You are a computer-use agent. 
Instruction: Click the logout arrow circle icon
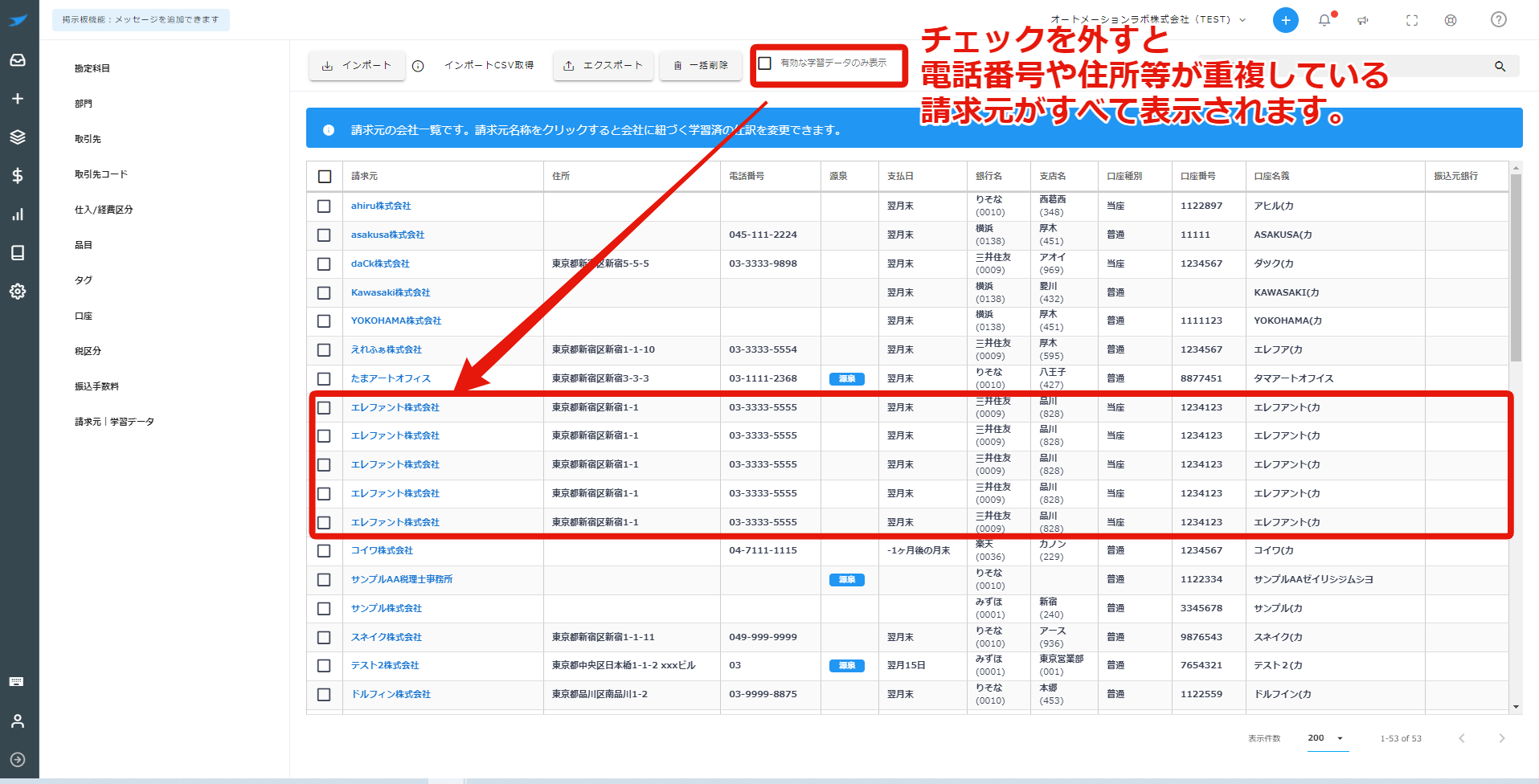coord(18,760)
